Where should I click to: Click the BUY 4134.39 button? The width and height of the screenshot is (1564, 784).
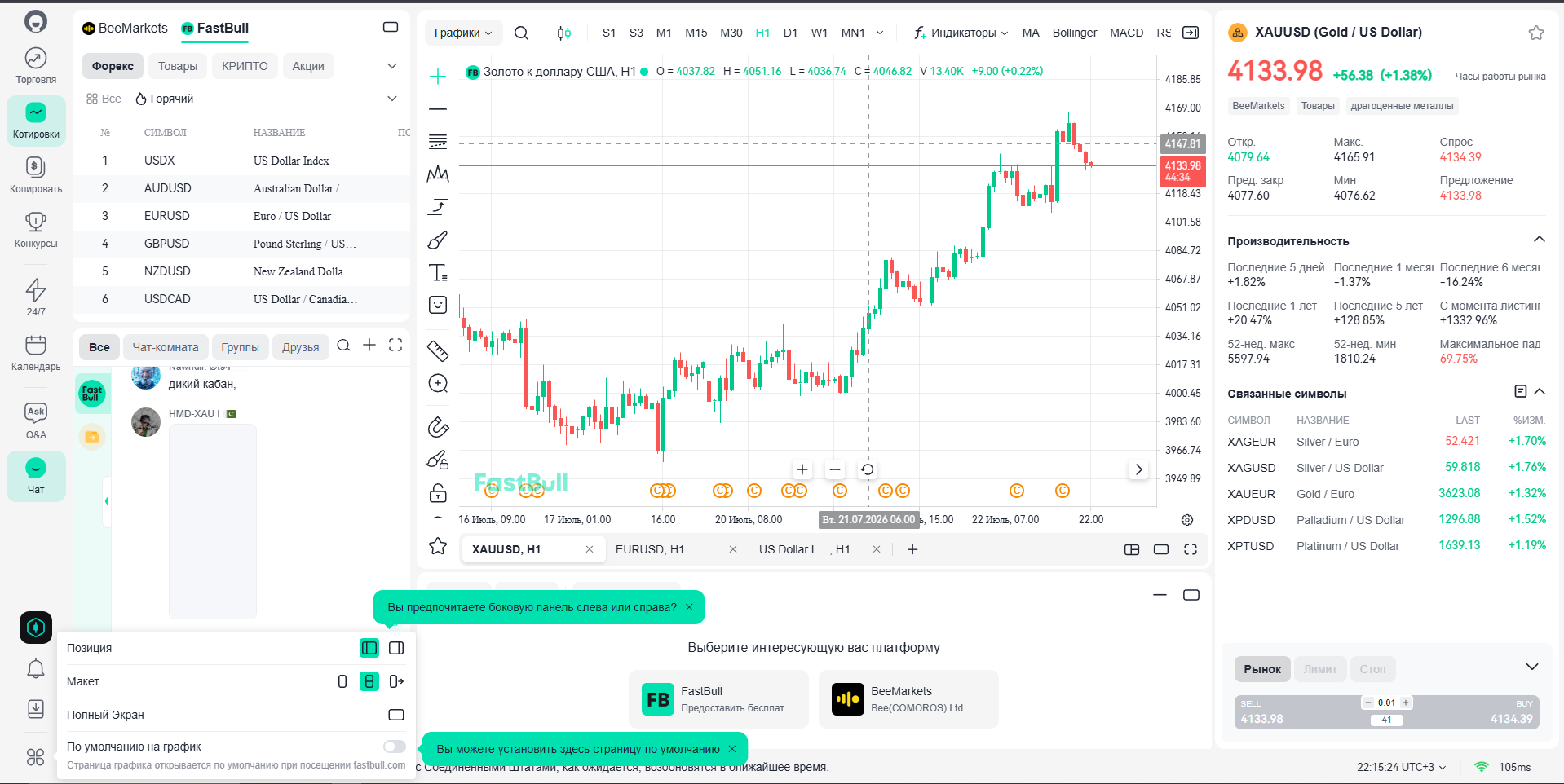coord(1478,711)
